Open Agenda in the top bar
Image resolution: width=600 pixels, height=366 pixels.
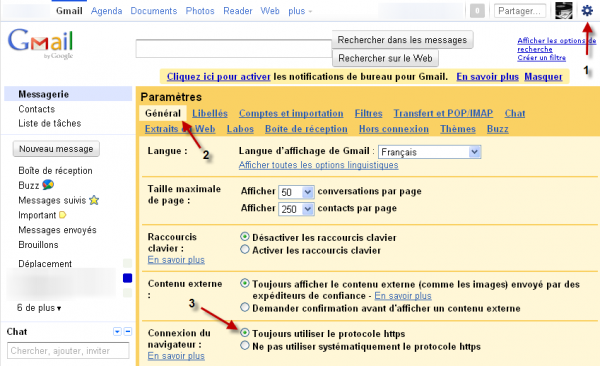[106, 11]
